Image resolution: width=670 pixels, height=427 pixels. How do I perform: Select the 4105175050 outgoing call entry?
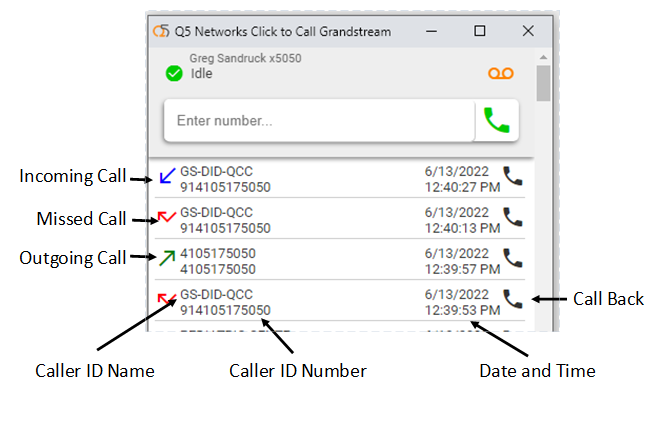click(218, 260)
